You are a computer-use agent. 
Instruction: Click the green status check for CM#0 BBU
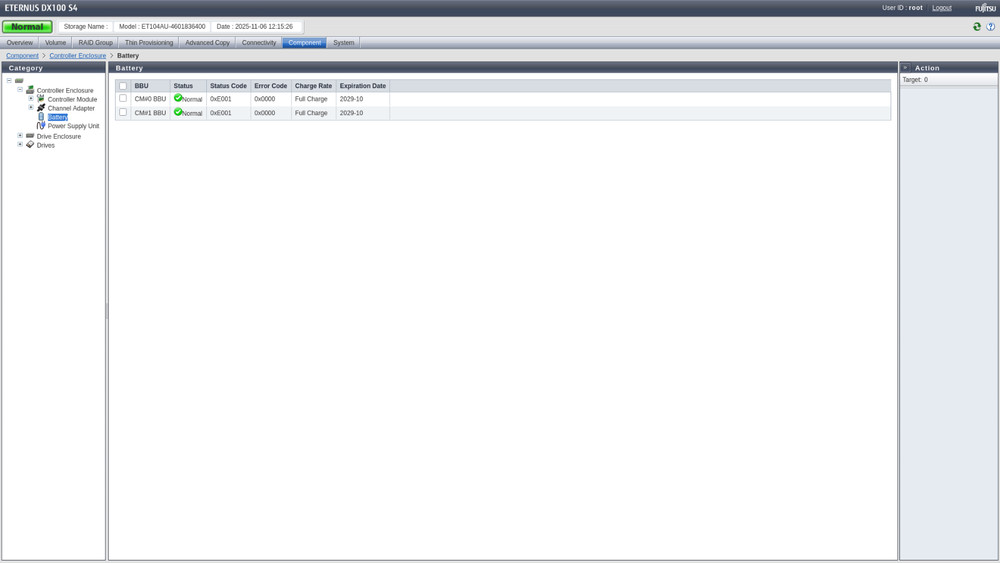click(x=178, y=98)
